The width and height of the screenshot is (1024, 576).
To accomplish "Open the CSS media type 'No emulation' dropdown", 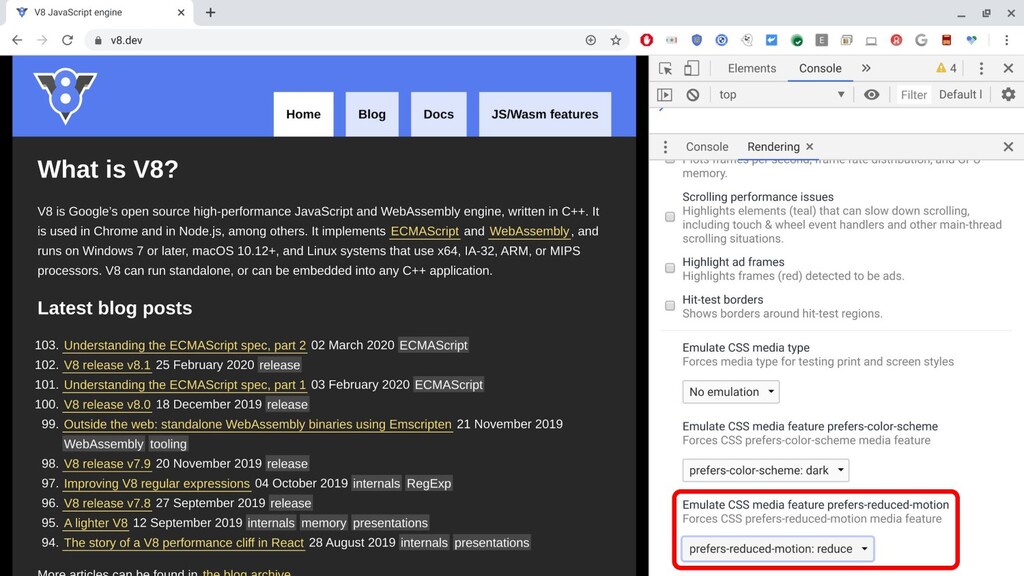I will click(x=731, y=392).
